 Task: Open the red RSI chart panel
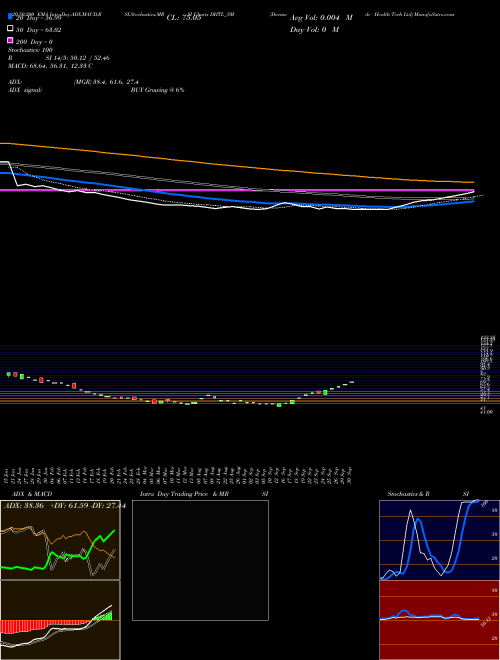tap(439, 620)
